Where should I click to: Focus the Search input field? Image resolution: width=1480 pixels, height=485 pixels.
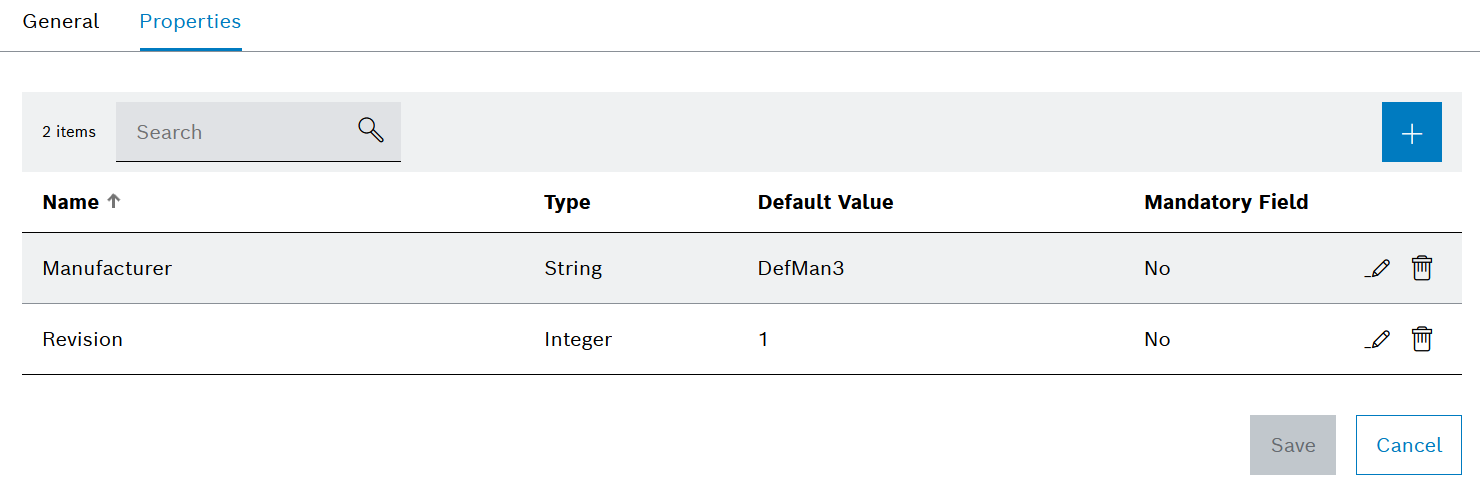(258, 132)
